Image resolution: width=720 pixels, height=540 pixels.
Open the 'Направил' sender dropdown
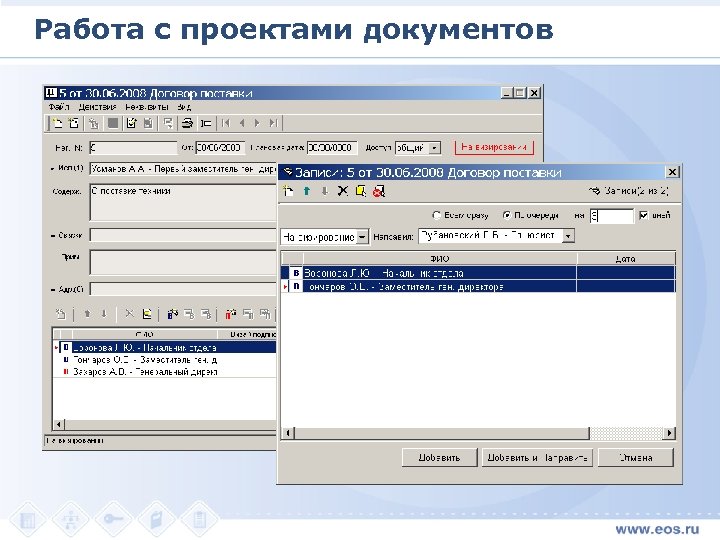[568, 236]
